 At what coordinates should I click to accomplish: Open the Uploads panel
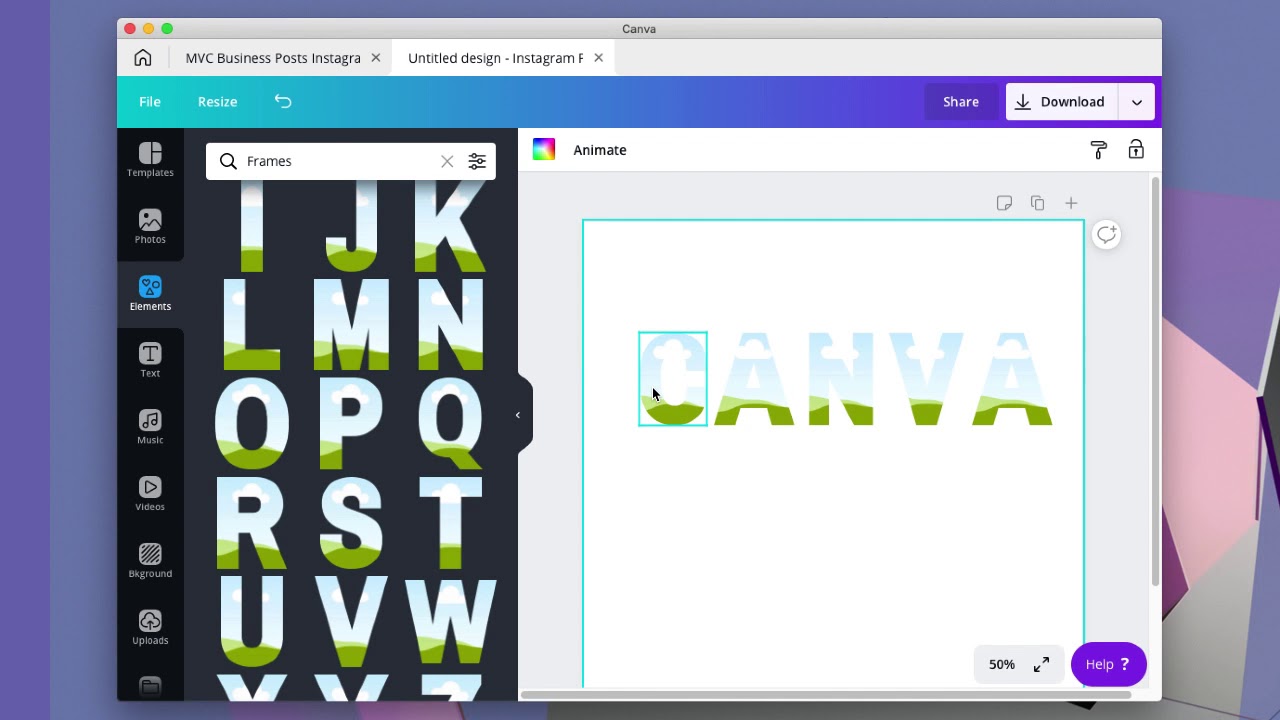pyautogui.click(x=150, y=627)
